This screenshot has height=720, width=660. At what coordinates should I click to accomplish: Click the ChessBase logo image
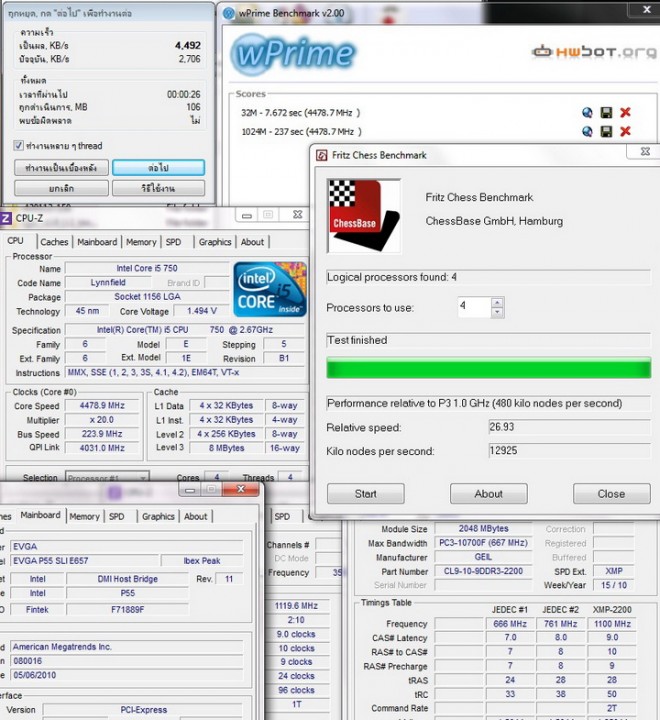364,216
